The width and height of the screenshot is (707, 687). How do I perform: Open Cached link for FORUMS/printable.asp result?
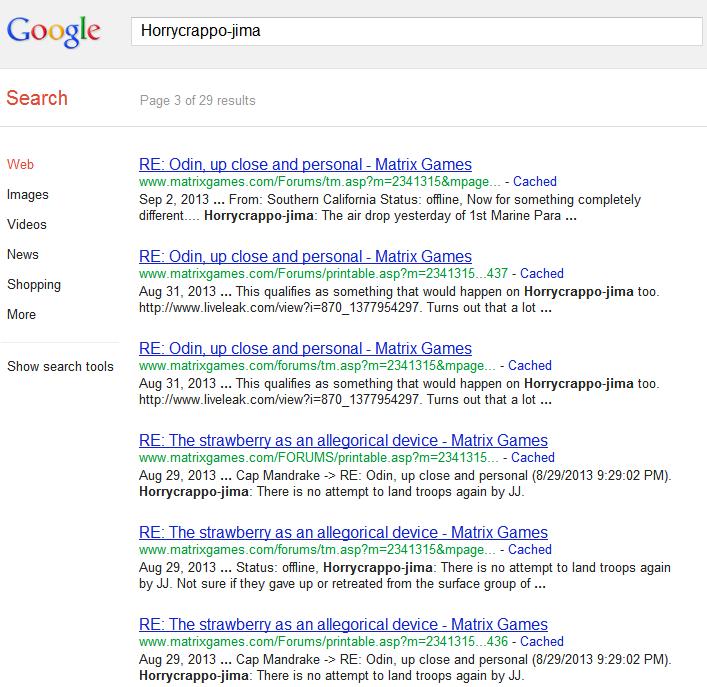pyautogui.click(x=533, y=457)
